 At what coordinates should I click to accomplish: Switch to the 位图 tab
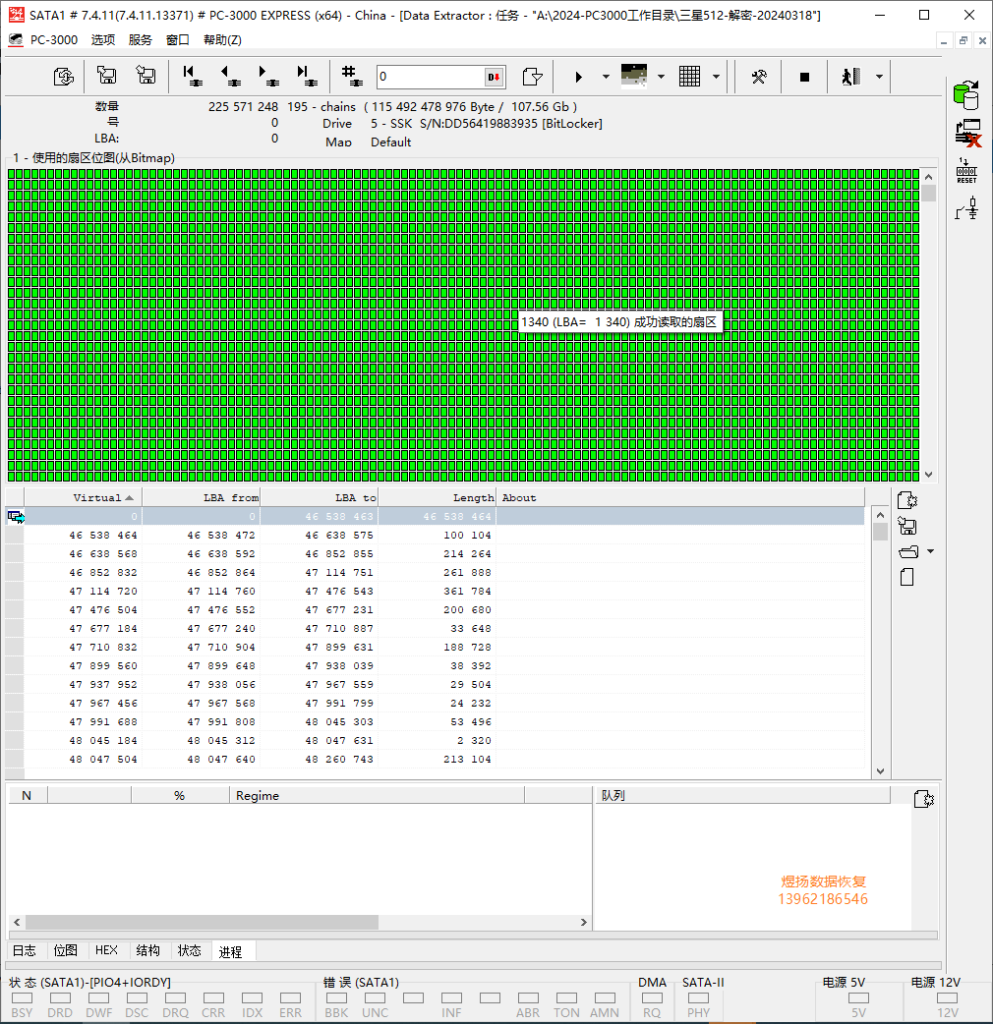tap(65, 951)
